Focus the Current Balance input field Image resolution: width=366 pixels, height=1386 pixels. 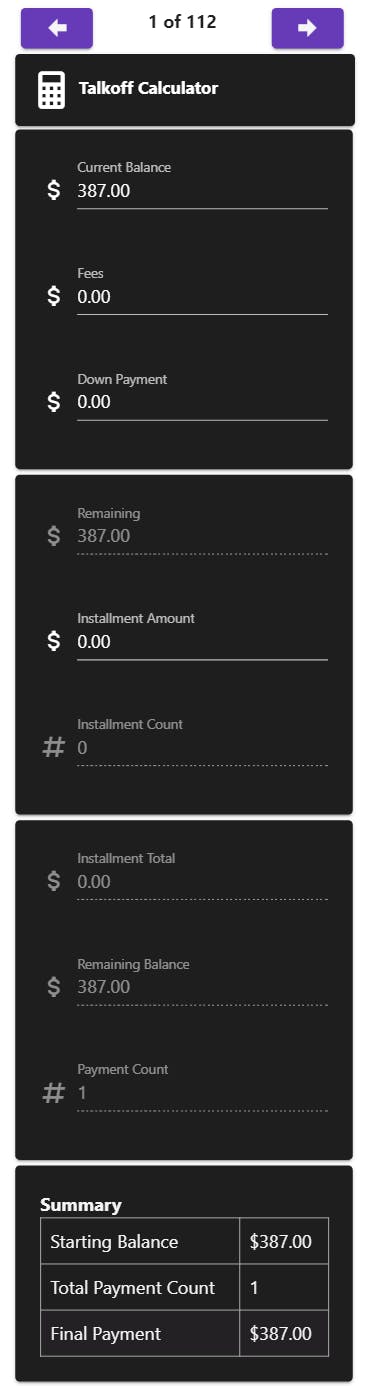[202, 191]
